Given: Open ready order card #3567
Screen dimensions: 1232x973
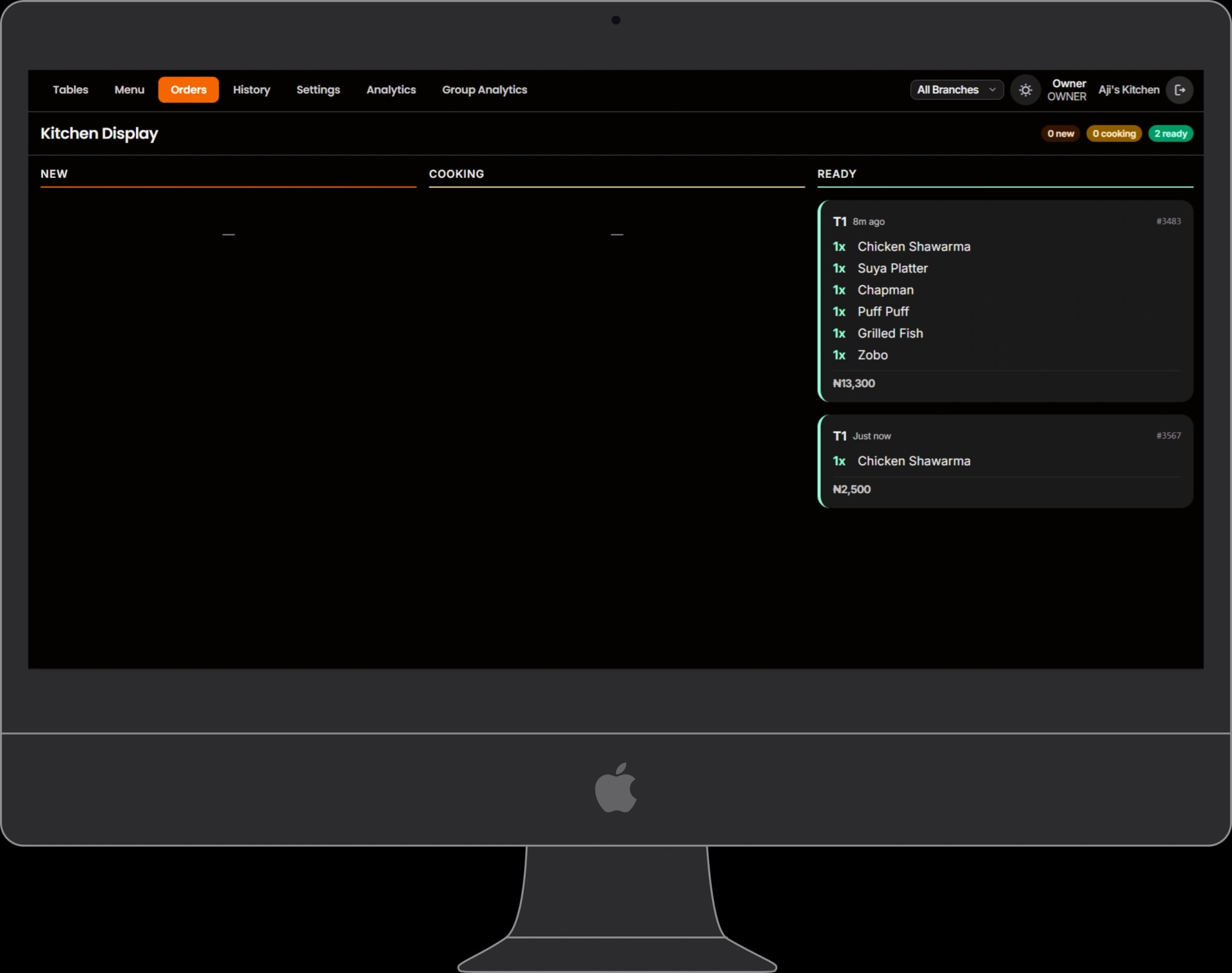Looking at the screenshot, I should [x=1005, y=461].
